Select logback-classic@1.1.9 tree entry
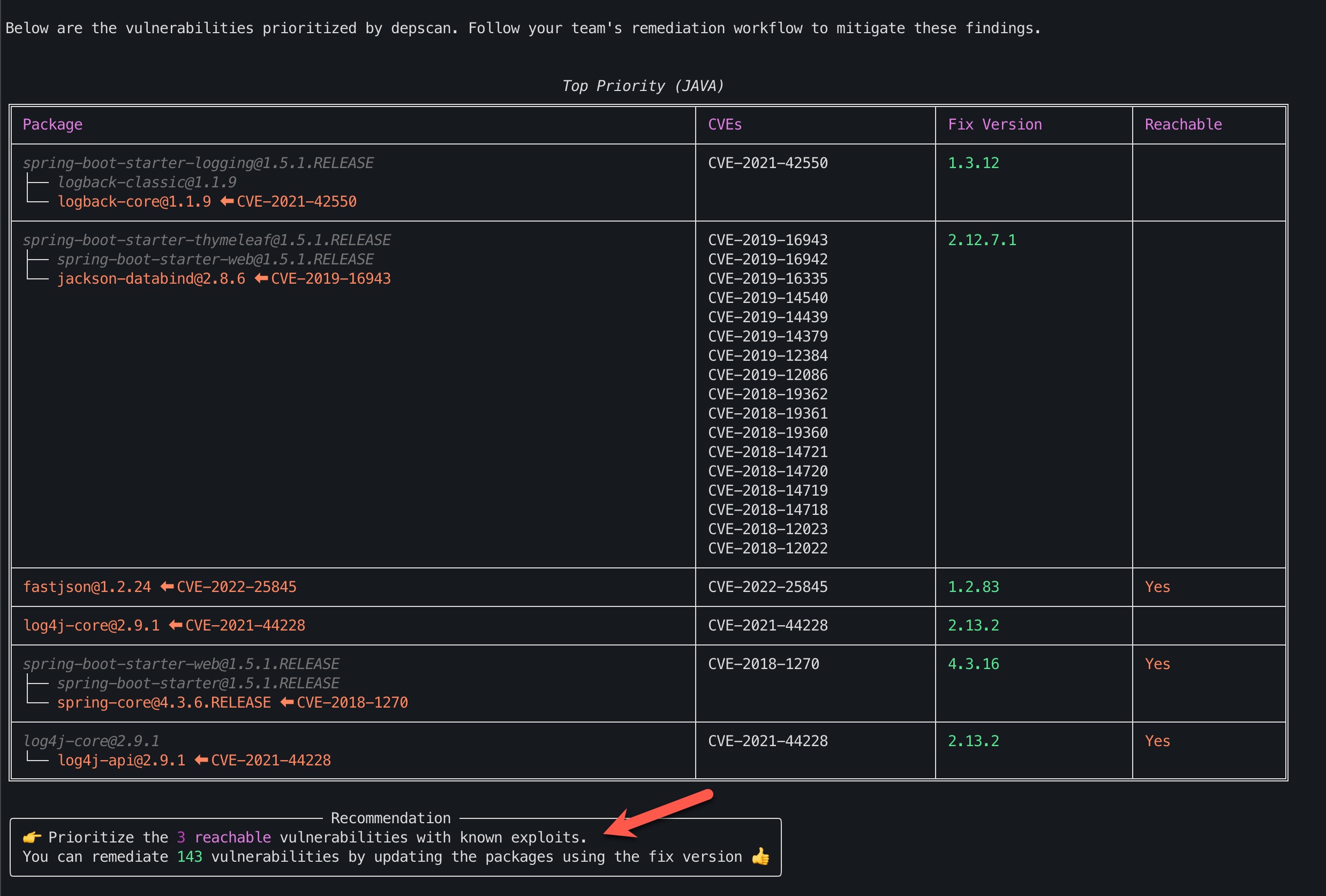Viewport: 1326px width, 896px height. click(x=147, y=183)
